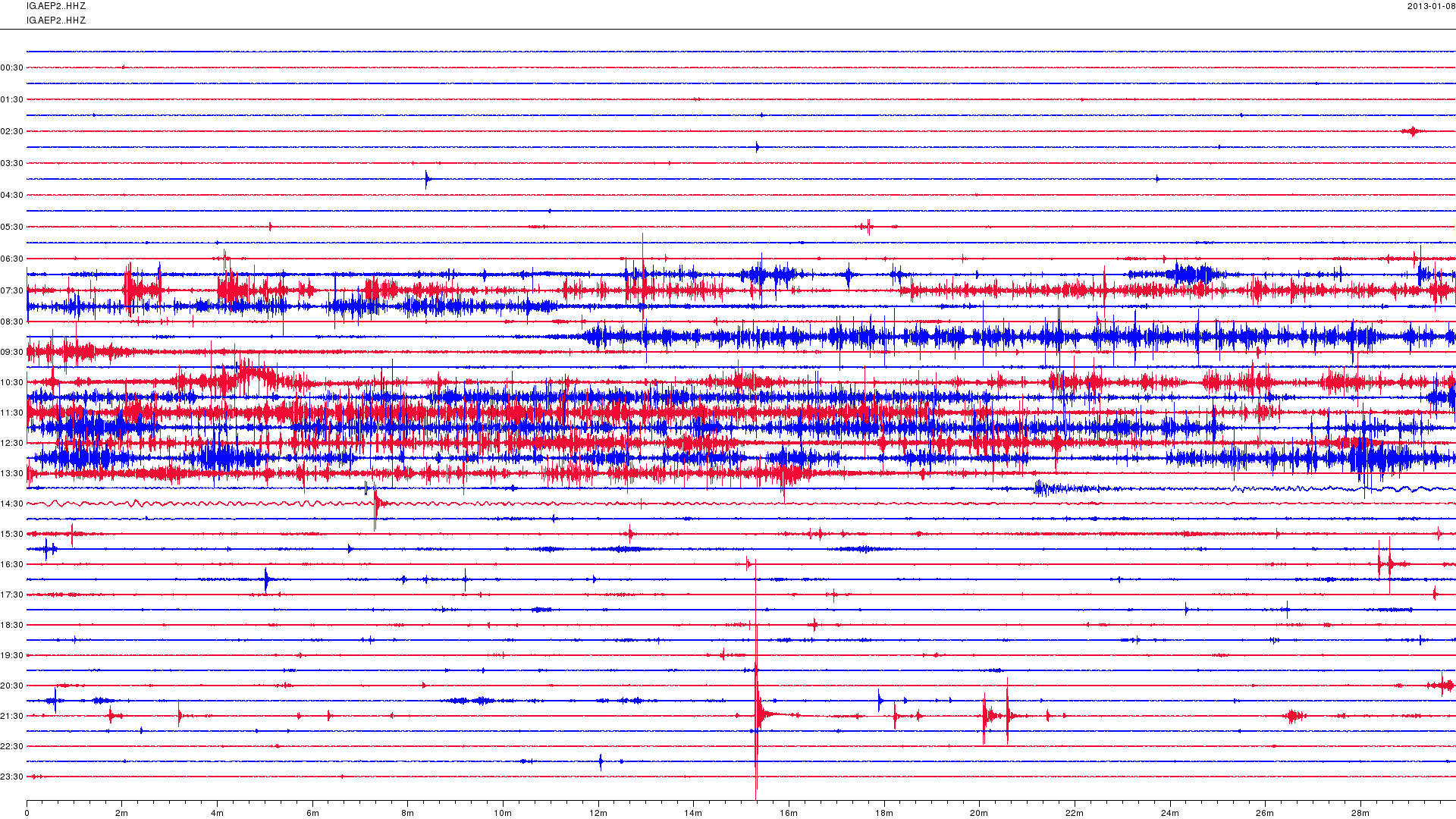Select the 14:30 time row label
This screenshot has width=1456, height=819.
click(x=12, y=504)
